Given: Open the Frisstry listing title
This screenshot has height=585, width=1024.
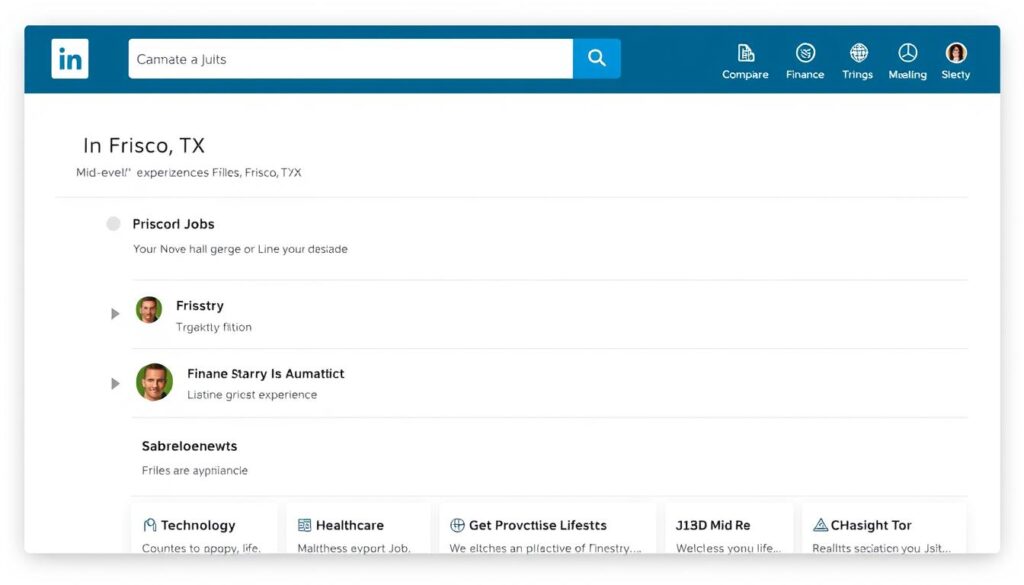Looking at the screenshot, I should click(x=200, y=306).
